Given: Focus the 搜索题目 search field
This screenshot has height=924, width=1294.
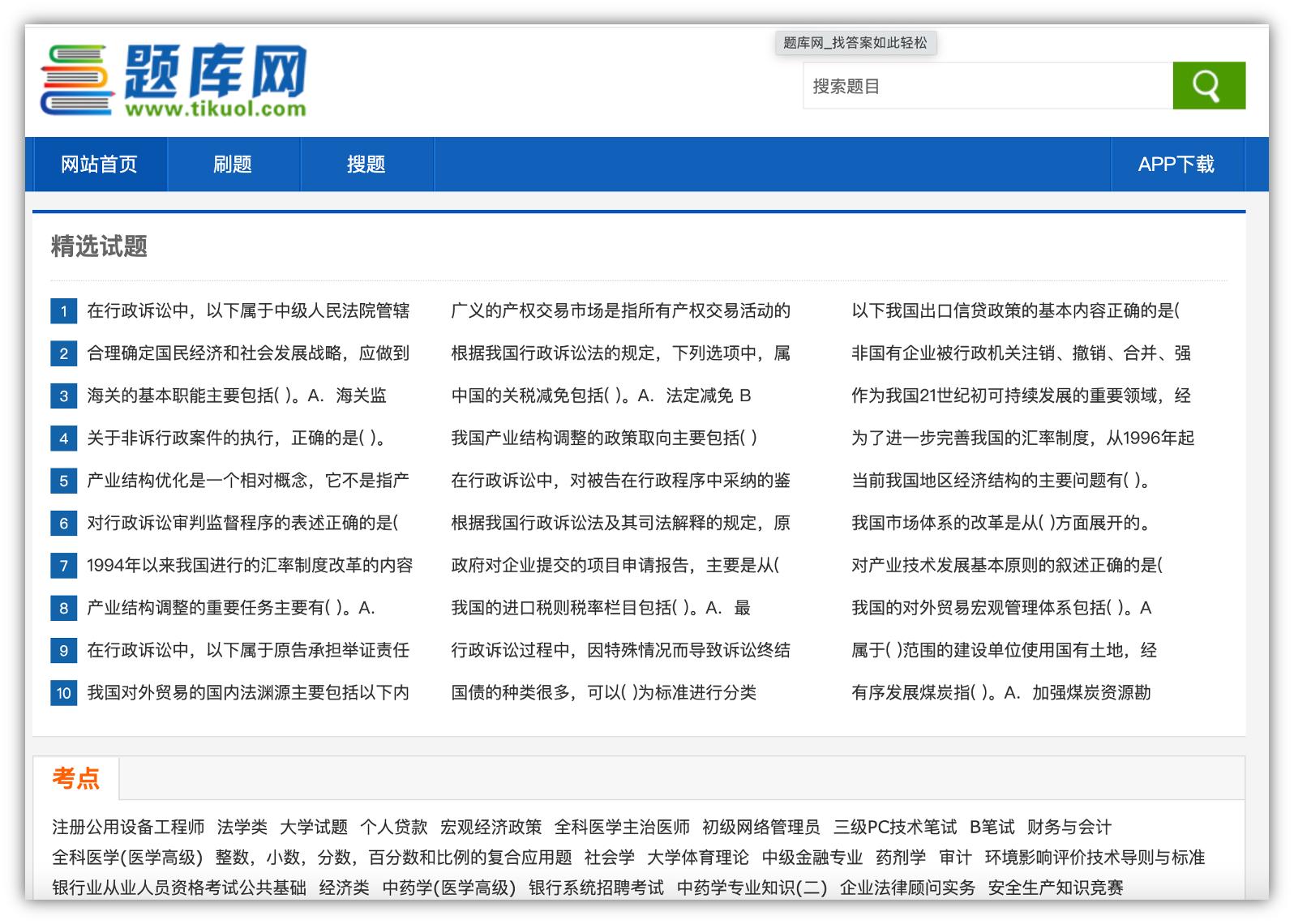Looking at the screenshot, I should click(x=988, y=85).
